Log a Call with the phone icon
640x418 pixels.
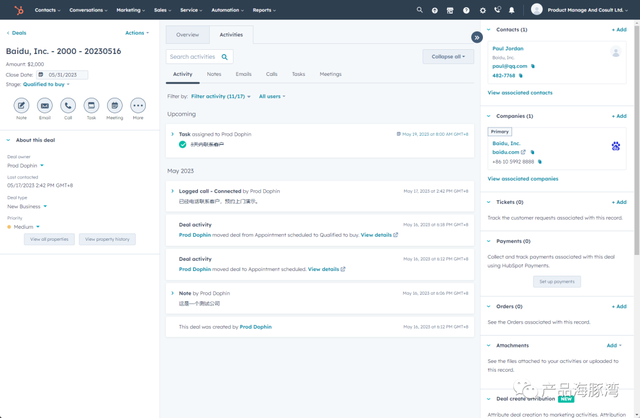68,105
